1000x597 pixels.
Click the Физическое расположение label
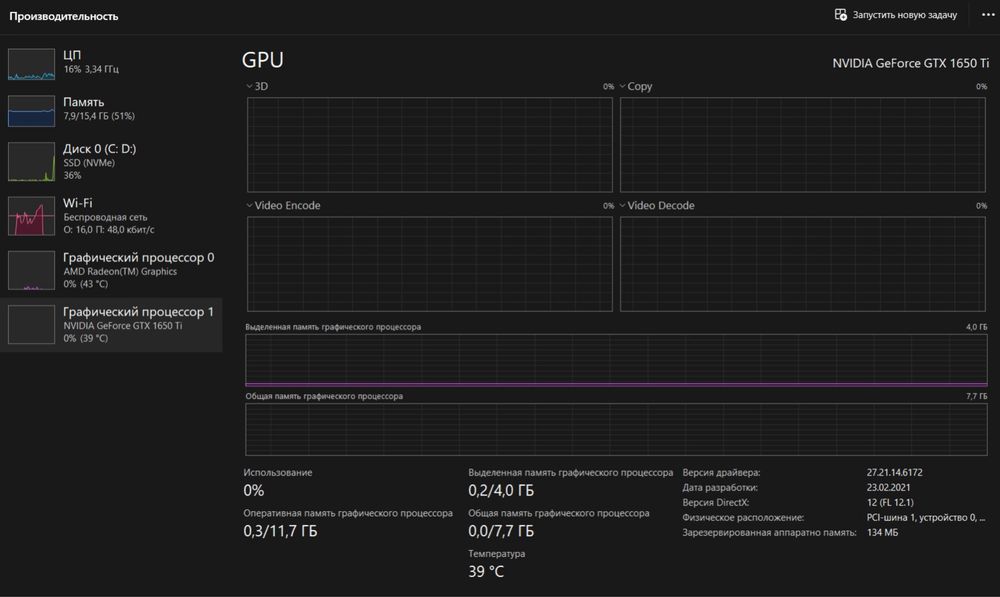click(743, 517)
